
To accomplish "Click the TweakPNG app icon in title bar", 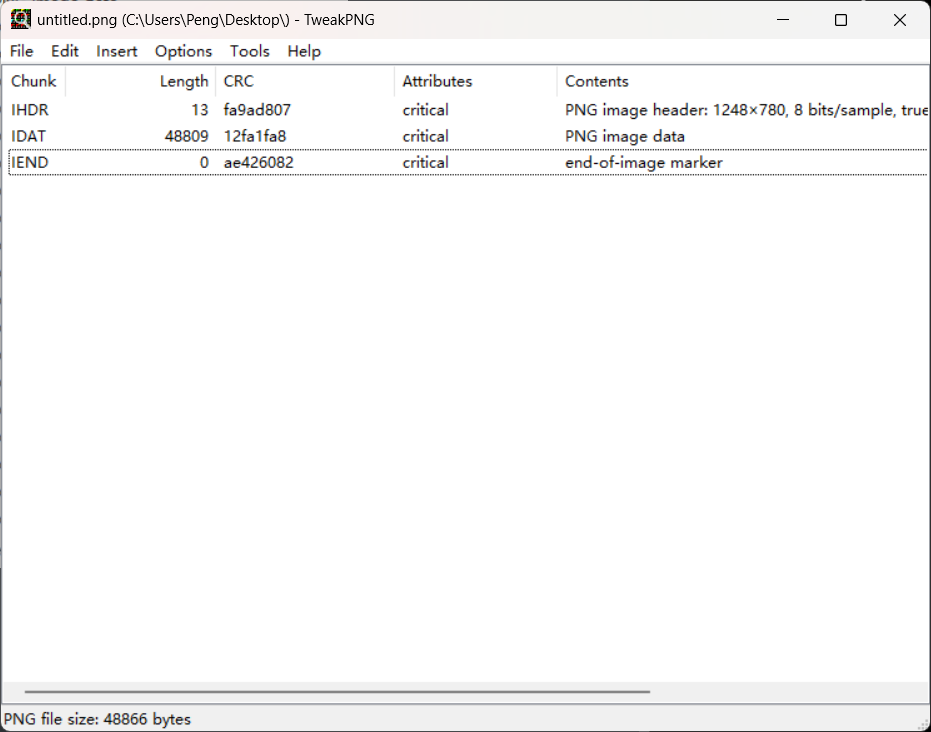I will pos(20,20).
